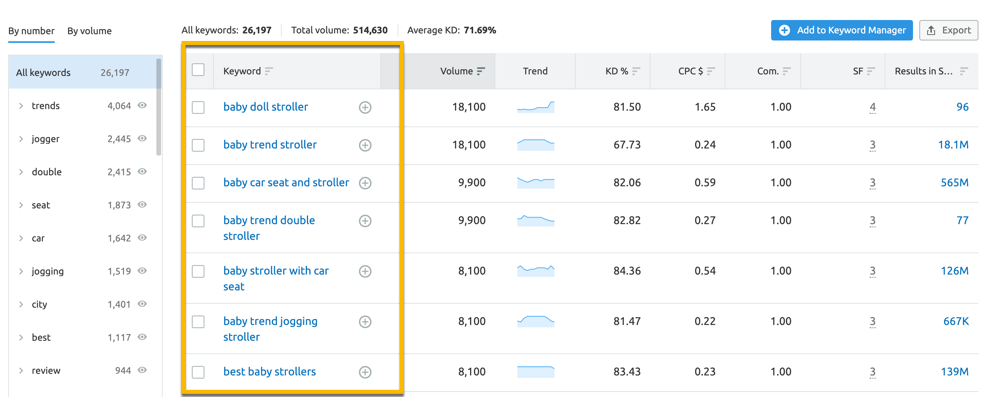
Task: Toggle eye icon for city group
Action: click(142, 304)
